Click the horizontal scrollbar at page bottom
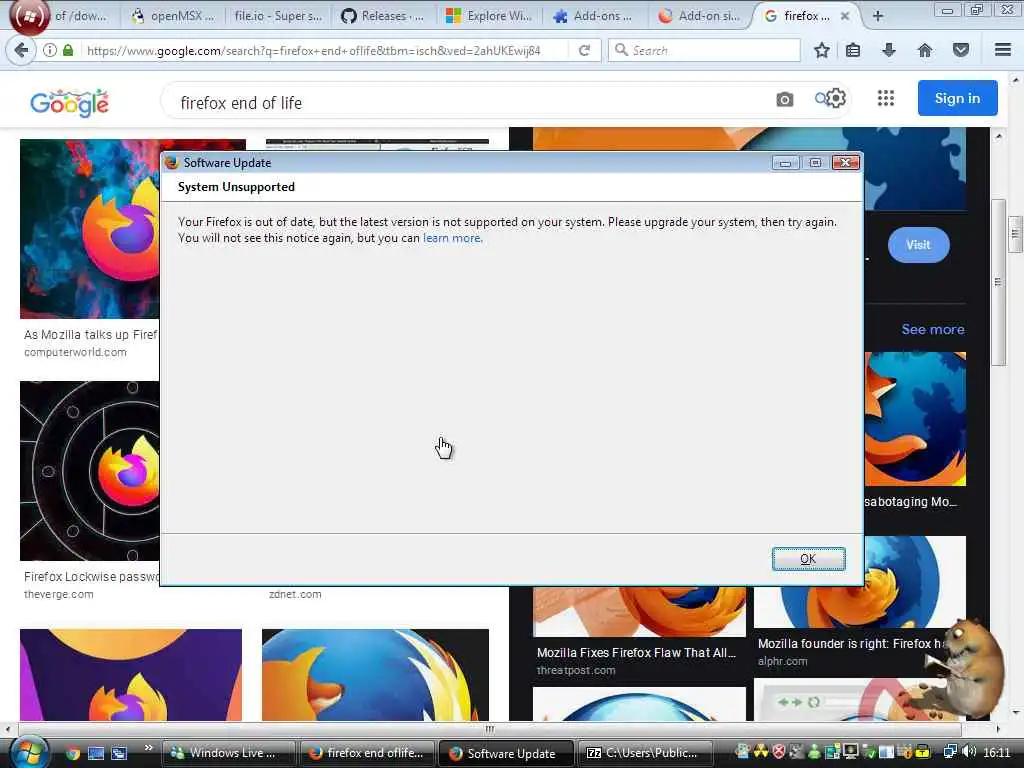This screenshot has width=1024, height=768. coord(490,729)
